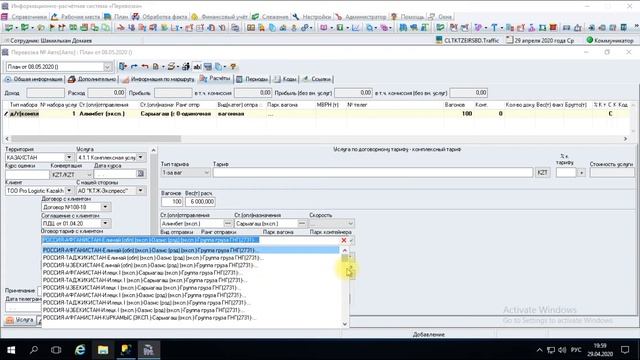Choose РОССИЯ-АФГАНИСТАН-КУРКАМЫС list entry

click(191, 318)
